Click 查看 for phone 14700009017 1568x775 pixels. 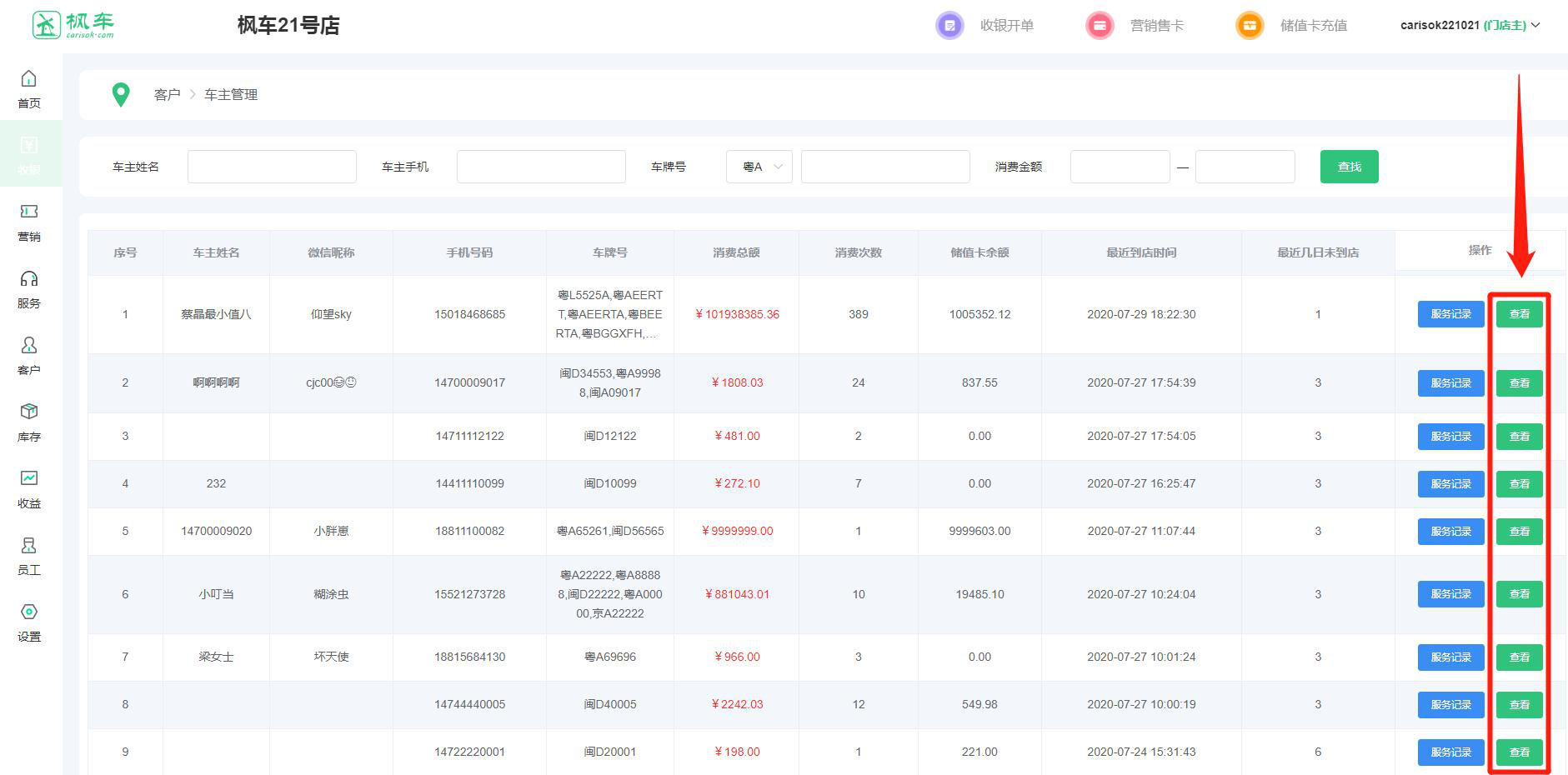tap(1520, 383)
